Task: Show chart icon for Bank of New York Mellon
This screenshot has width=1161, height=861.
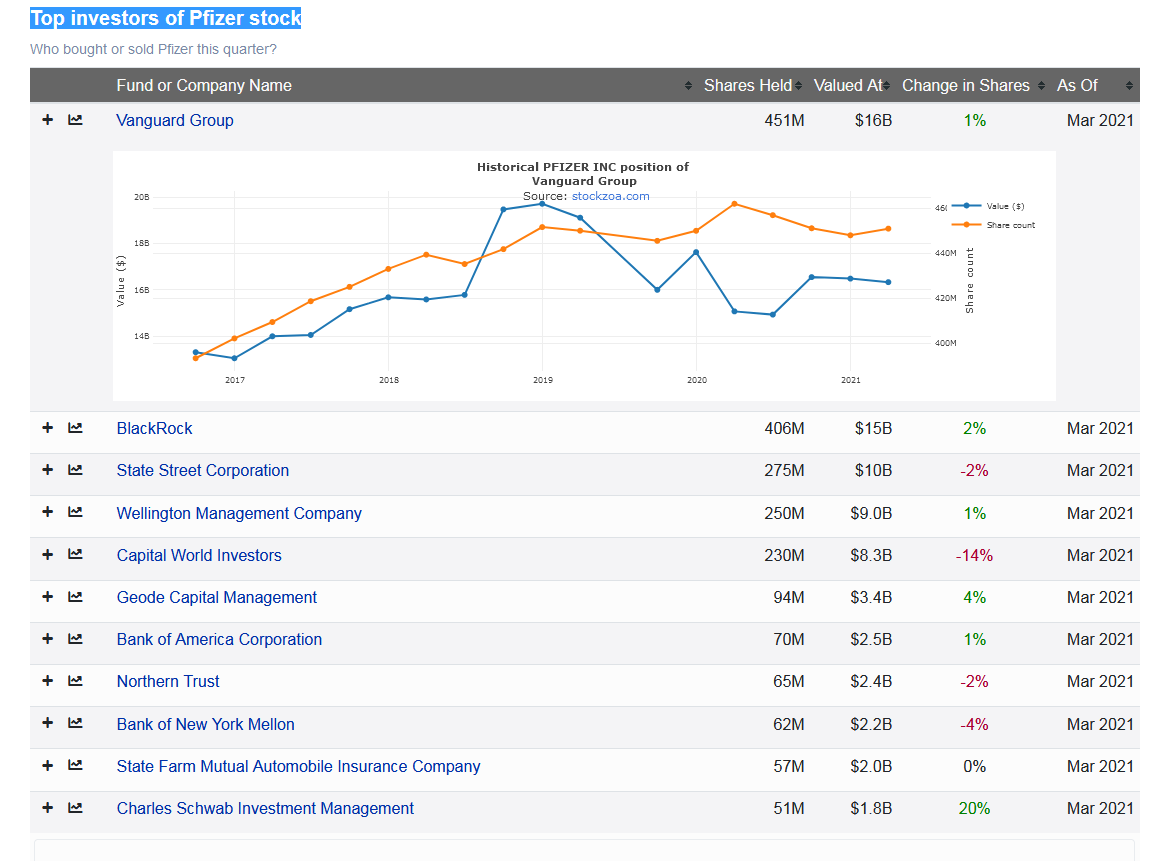Action: 75,723
